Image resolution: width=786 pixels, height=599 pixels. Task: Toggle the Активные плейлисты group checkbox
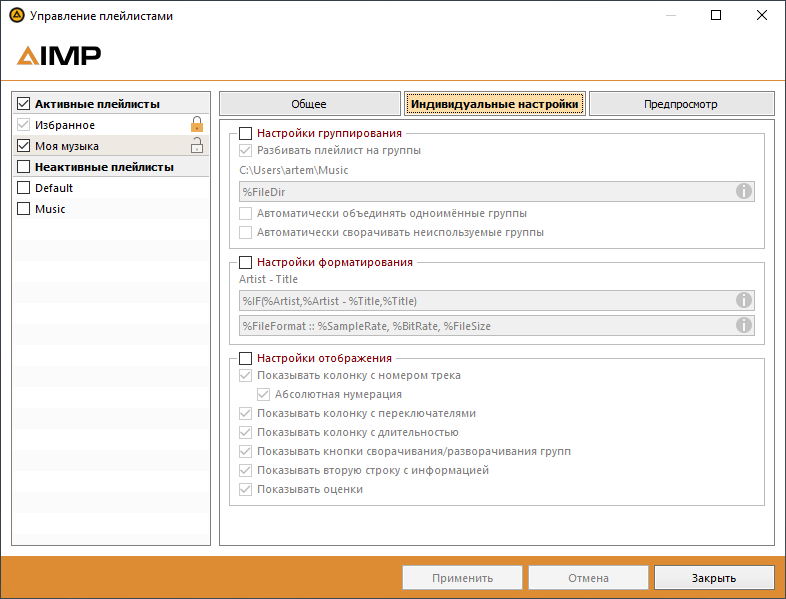[x=24, y=104]
